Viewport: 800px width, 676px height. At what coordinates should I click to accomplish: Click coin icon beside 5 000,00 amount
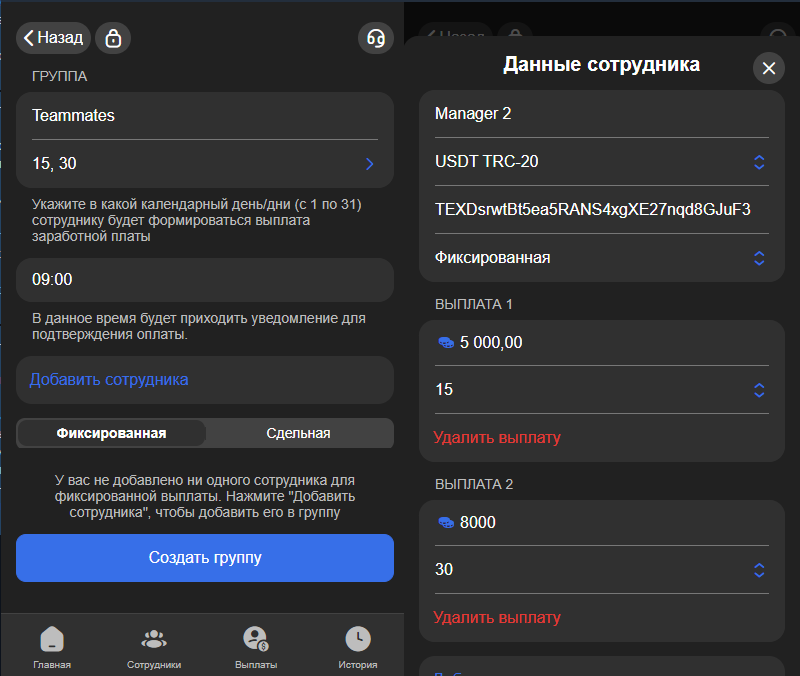[446, 343]
